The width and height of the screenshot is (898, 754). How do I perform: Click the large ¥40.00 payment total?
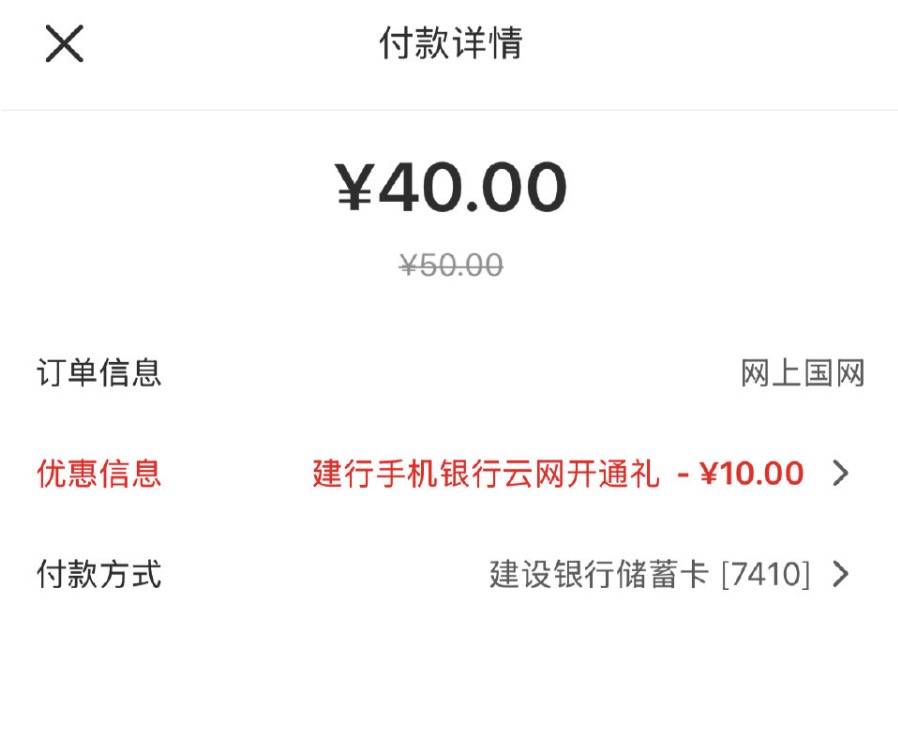point(450,187)
